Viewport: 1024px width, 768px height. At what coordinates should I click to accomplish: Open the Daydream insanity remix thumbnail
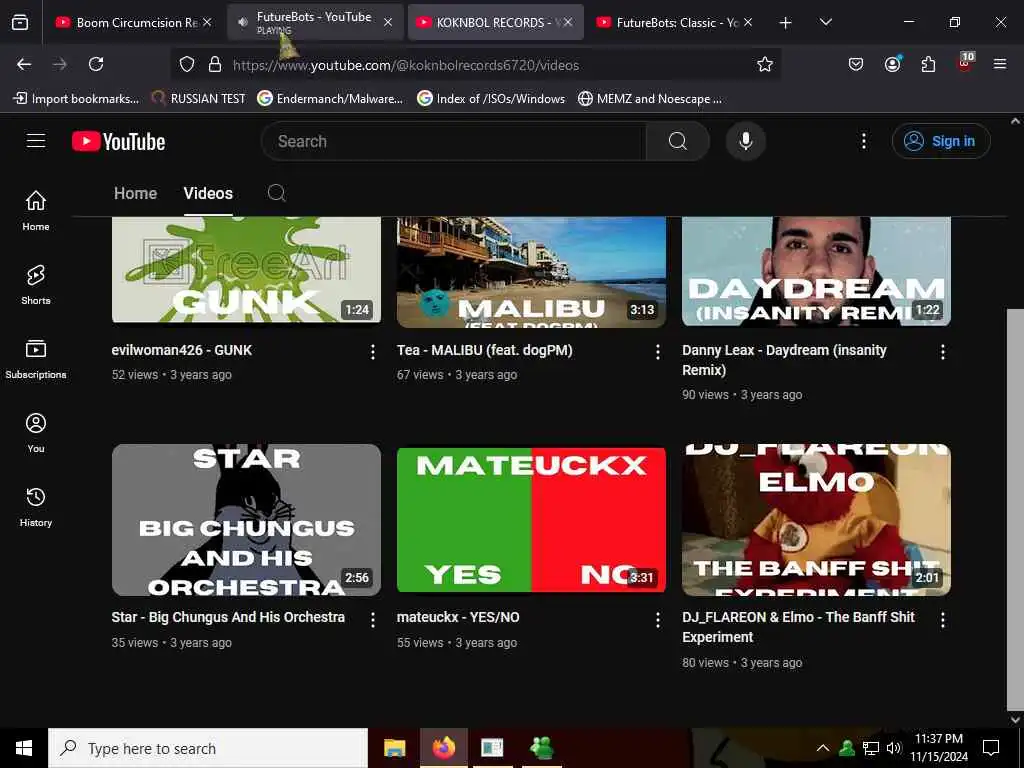[x=816, y=271]
